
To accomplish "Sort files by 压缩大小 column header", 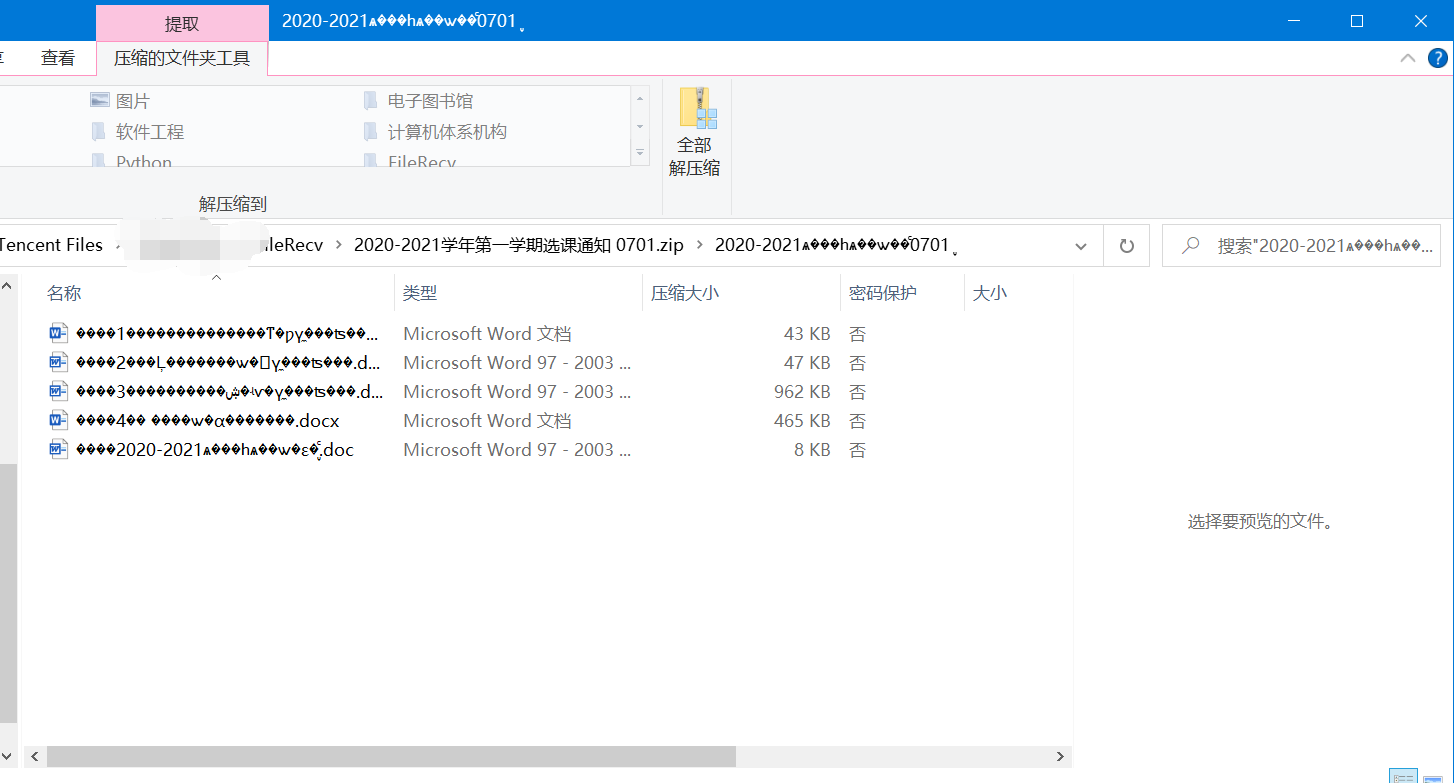I will [685, 293].
